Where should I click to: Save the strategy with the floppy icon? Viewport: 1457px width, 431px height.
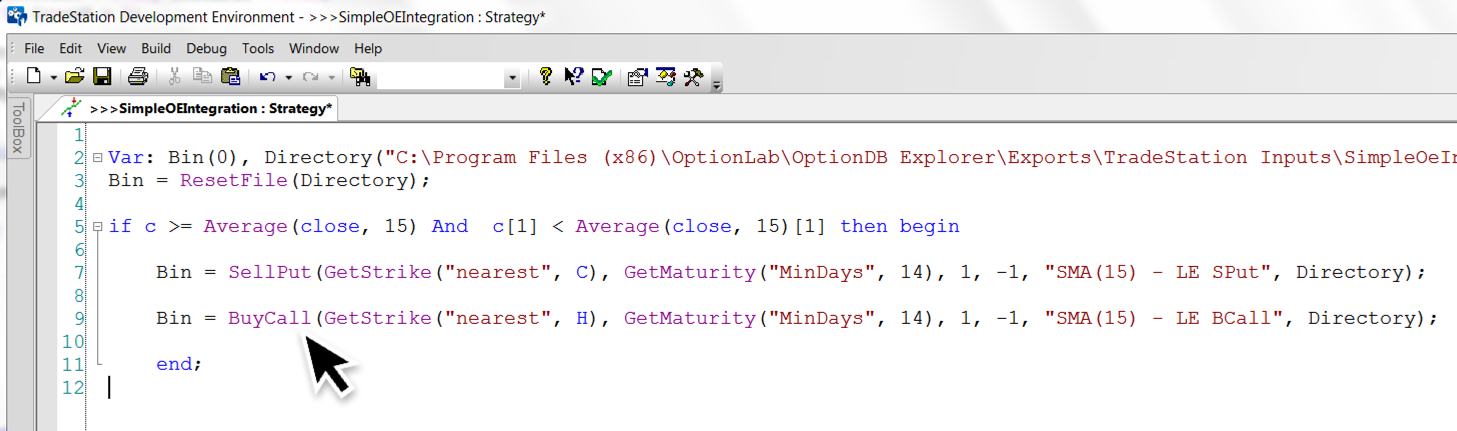tap(102, 77)
